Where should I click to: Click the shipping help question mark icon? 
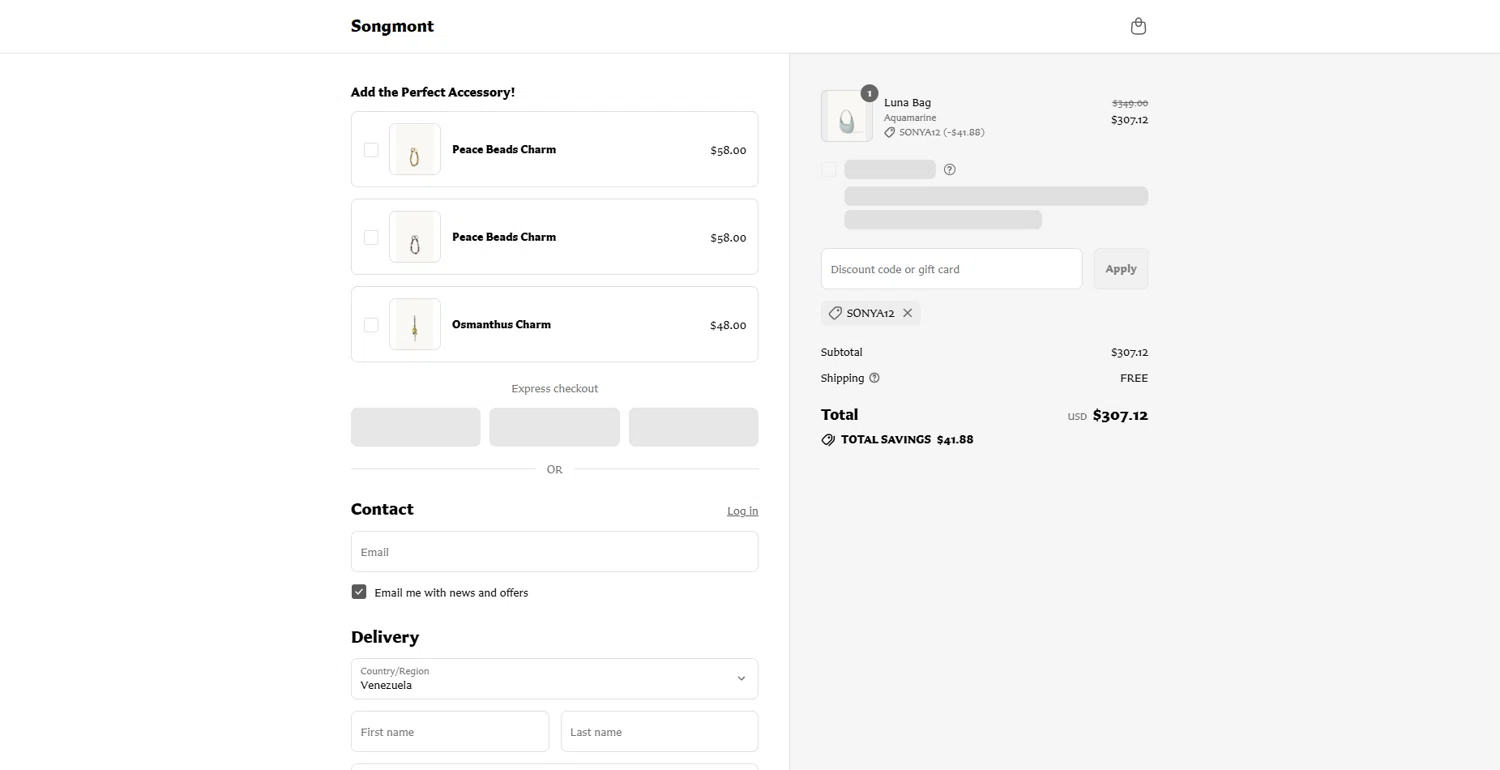[x=874, y=378]
